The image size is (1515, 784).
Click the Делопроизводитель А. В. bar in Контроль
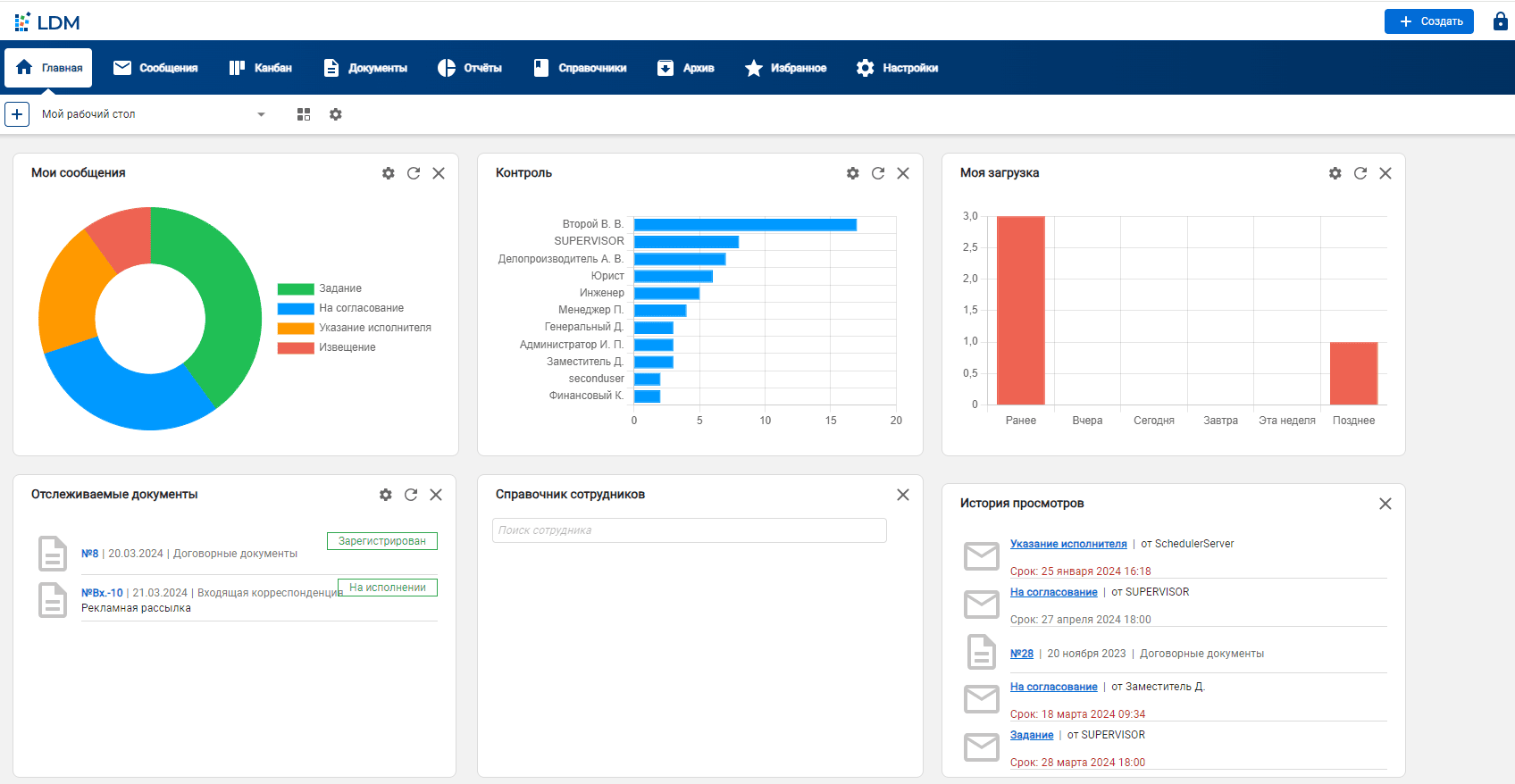coord(680,259)
